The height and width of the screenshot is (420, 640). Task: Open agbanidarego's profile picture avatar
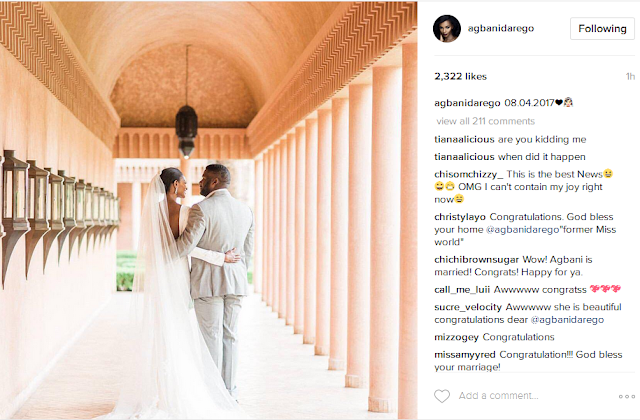[447, 29]
